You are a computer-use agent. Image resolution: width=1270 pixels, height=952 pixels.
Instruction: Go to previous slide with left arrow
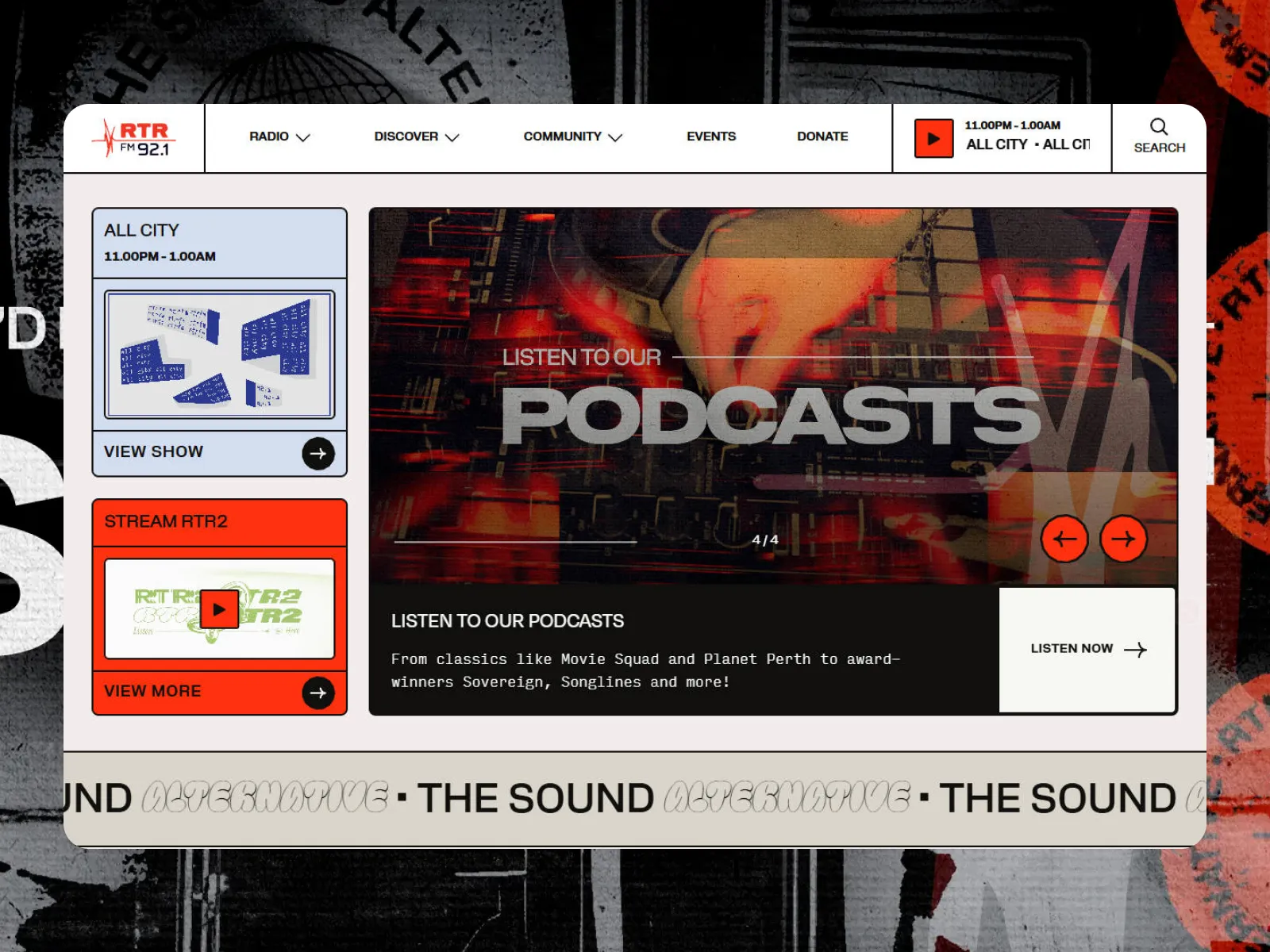1064,539
